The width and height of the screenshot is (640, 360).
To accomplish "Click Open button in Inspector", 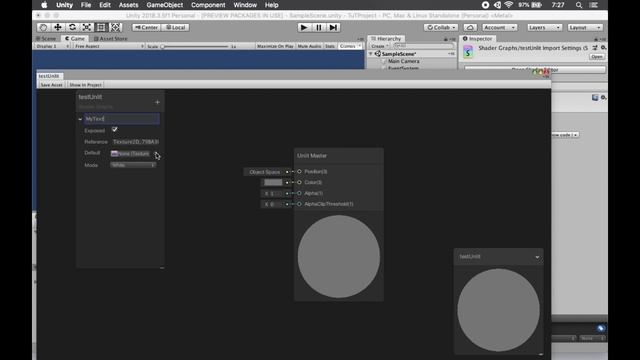I will 597,57.
